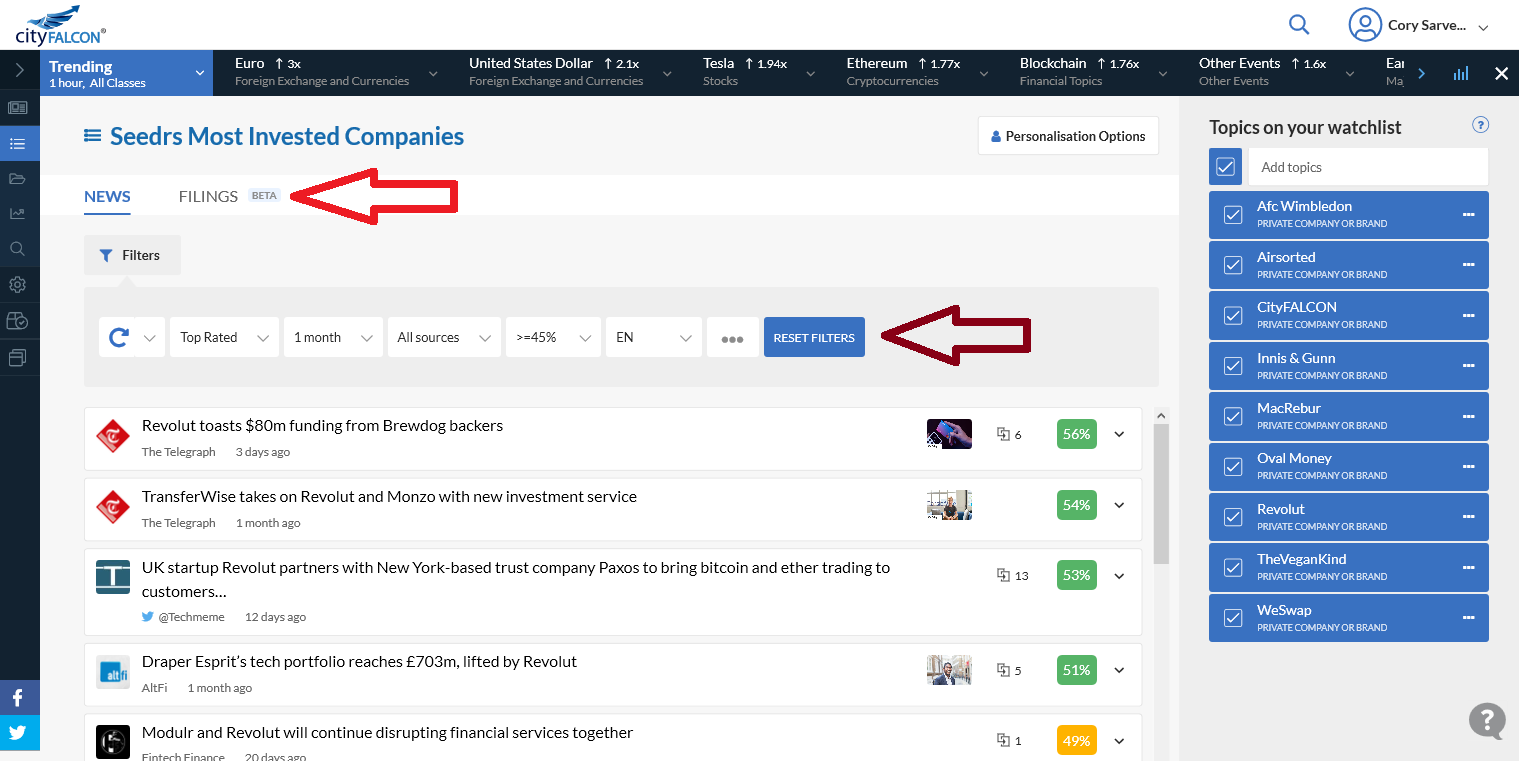Open the help chat bubble icon
This screenshot has height=761, width=1519.
pos(1487,720)
